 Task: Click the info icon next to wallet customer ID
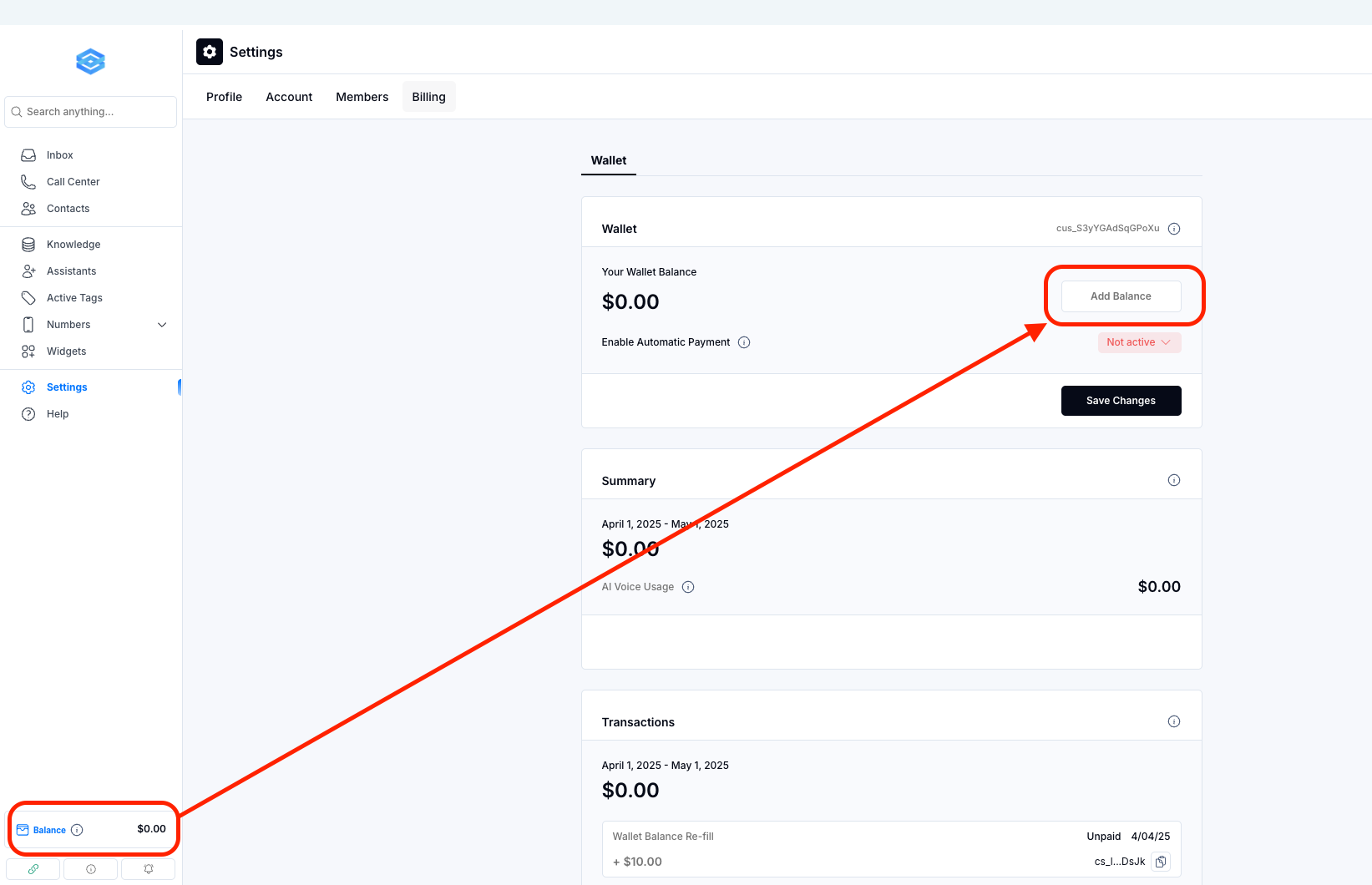[x=1174, y=229]
